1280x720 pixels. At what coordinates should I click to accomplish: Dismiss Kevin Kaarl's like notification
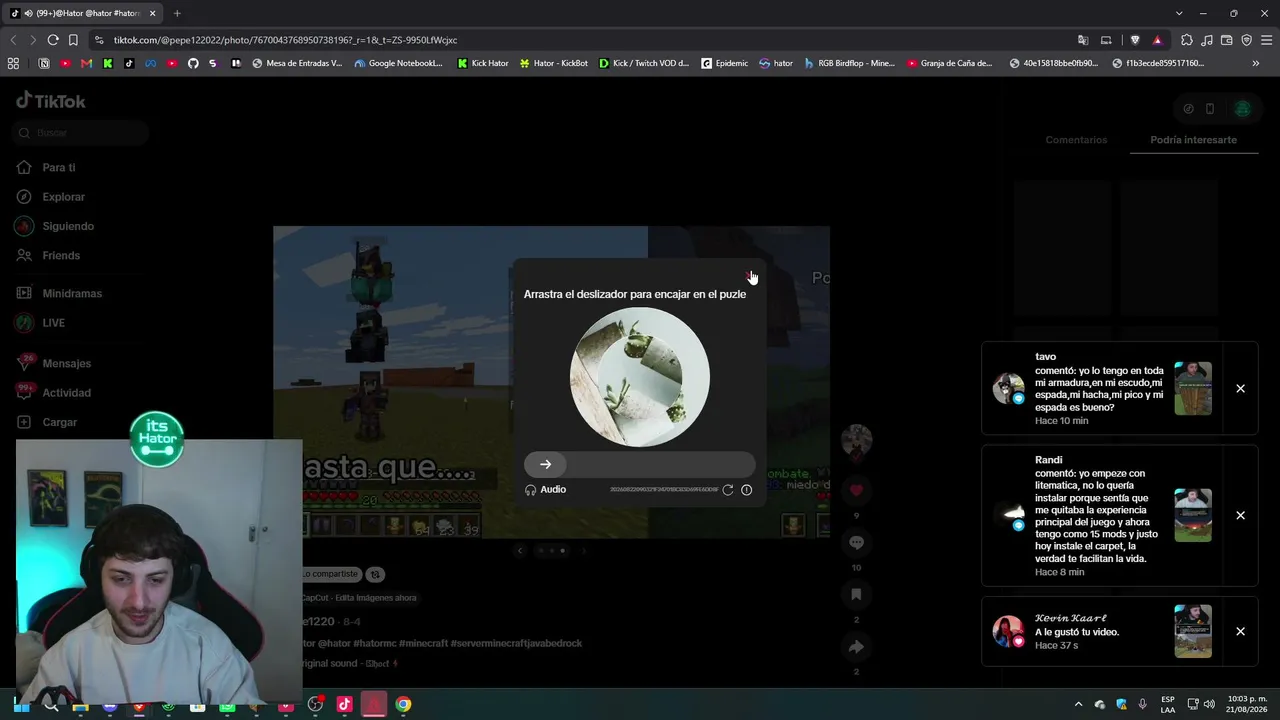coord(1240,631)
